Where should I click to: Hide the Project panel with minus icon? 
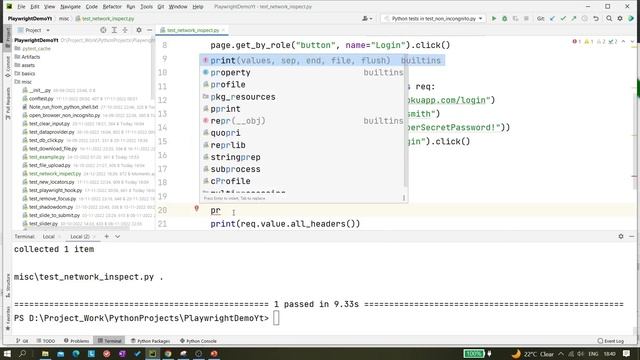[149, 30]
